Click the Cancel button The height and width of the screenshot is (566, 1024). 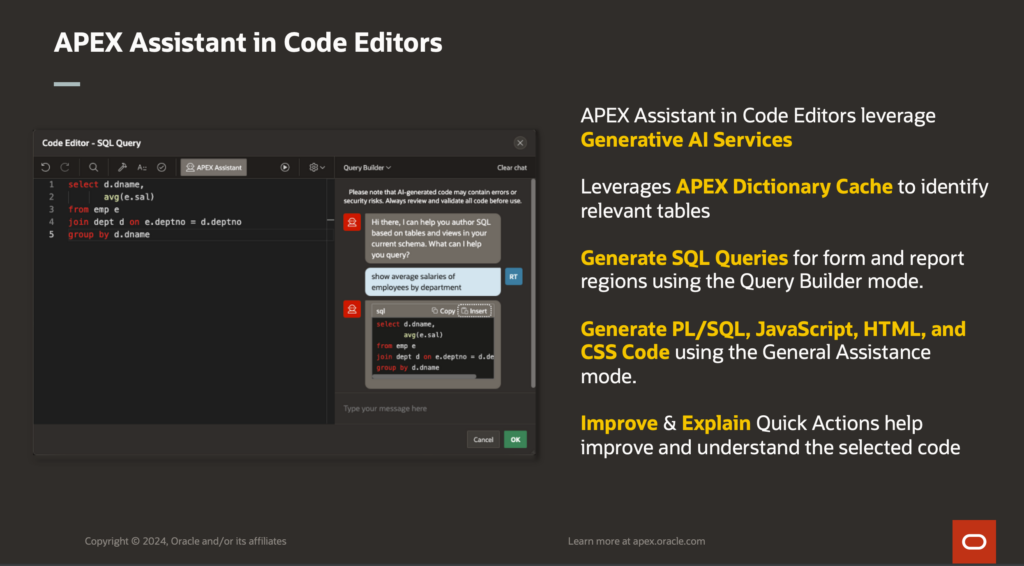point(483,439)
